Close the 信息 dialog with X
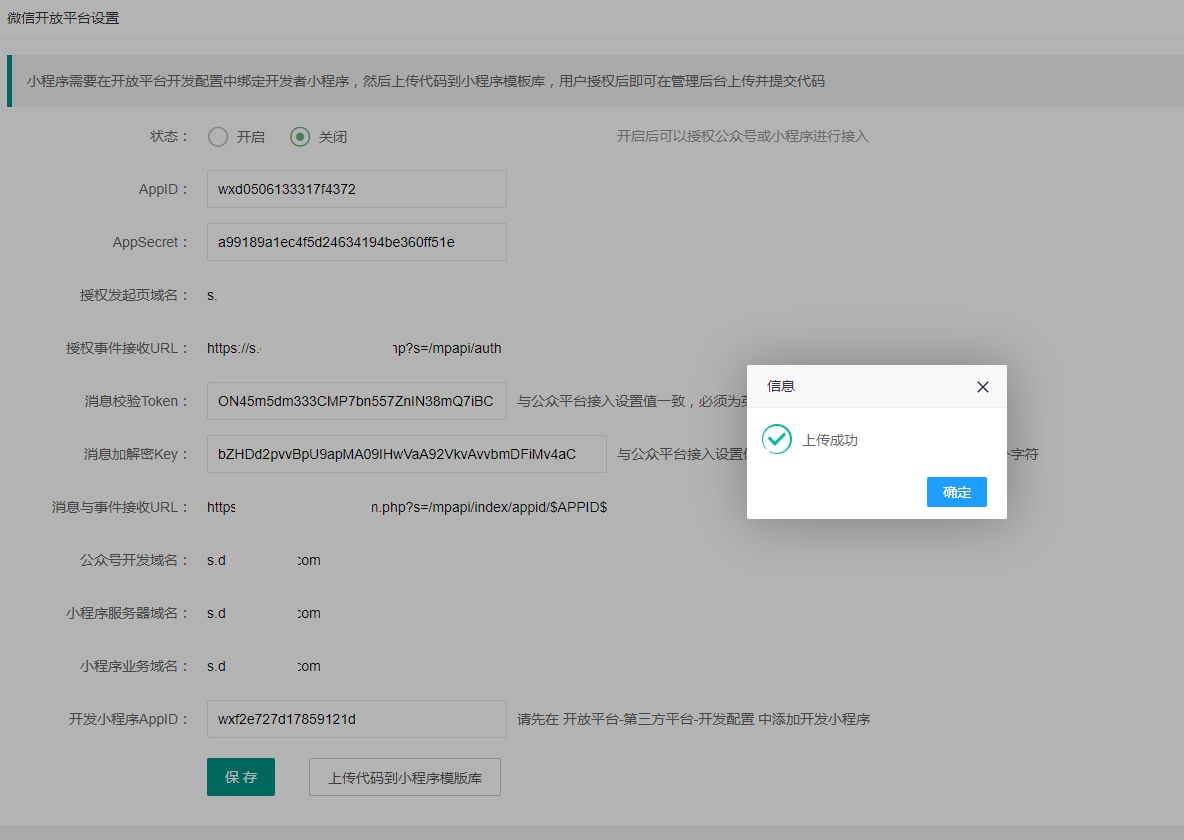Image resolution: width=1184 pixels, height=840 pixels. pos(982,387)
